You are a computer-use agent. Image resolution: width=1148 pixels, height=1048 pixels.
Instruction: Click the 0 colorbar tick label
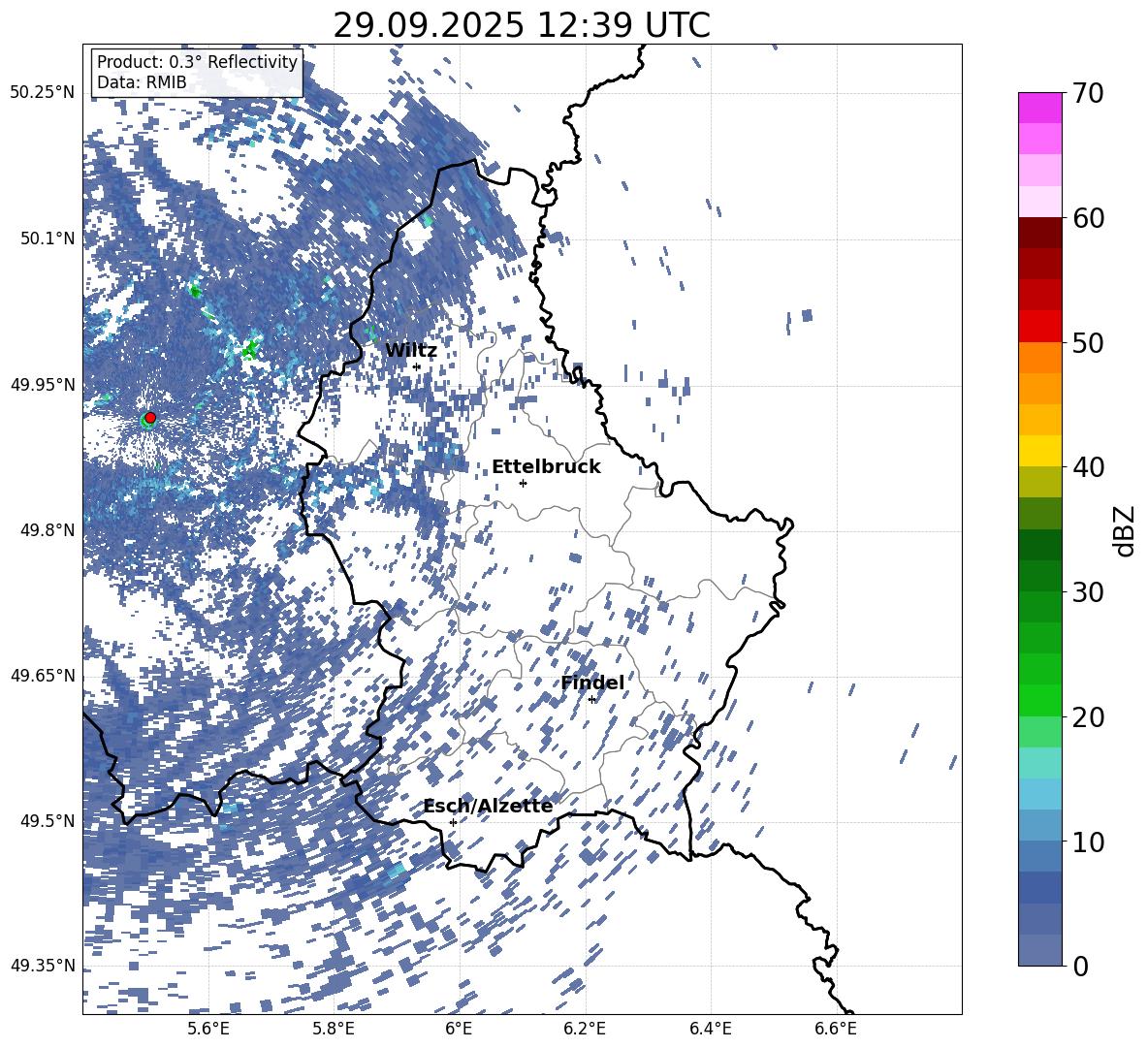[x=1080, y=966]
